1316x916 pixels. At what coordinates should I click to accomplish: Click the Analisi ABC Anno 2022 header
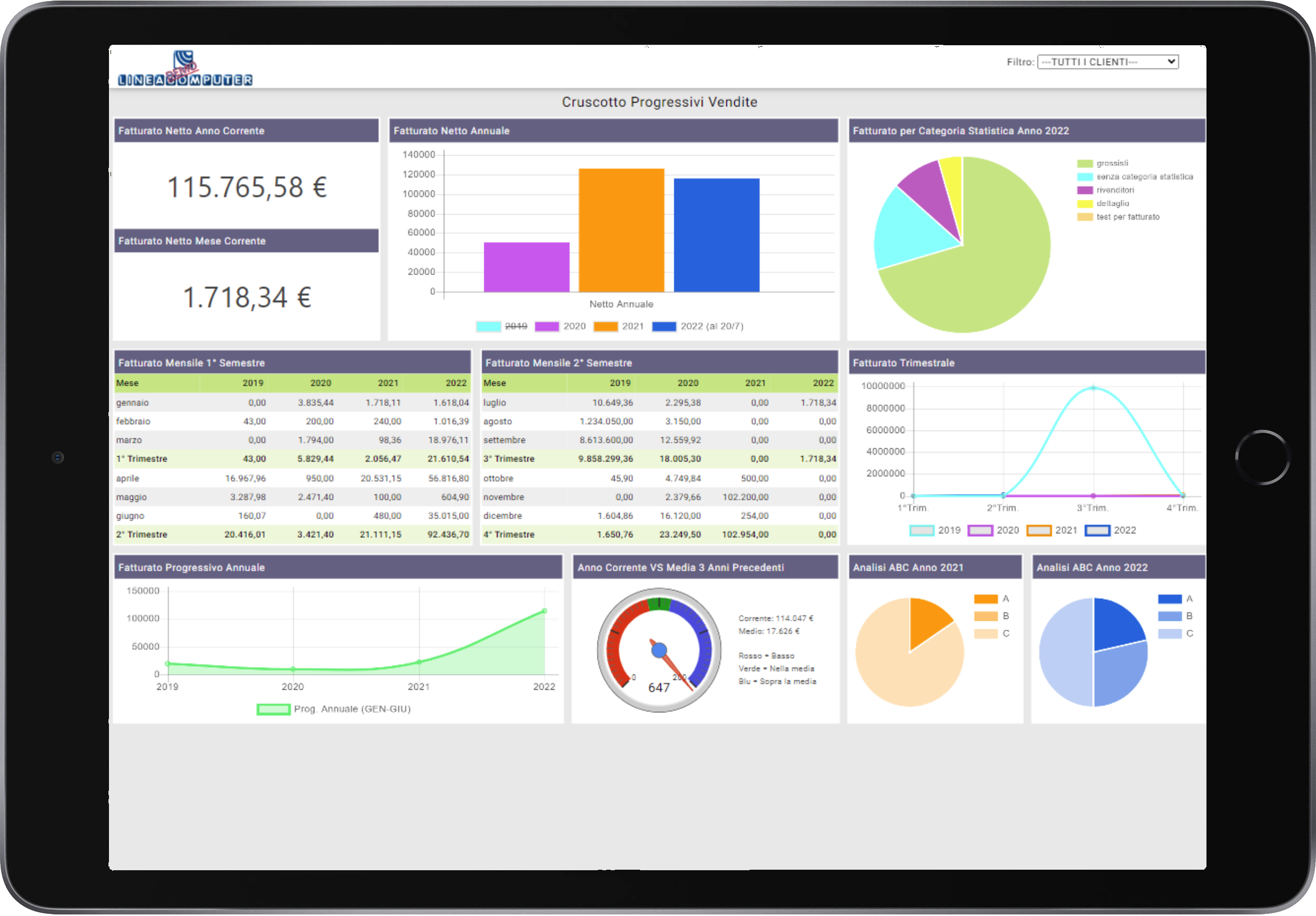1118,568
